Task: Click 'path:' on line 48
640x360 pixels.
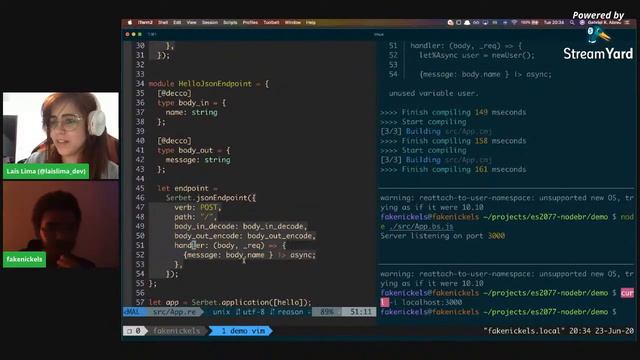Action: click(185, 217)
